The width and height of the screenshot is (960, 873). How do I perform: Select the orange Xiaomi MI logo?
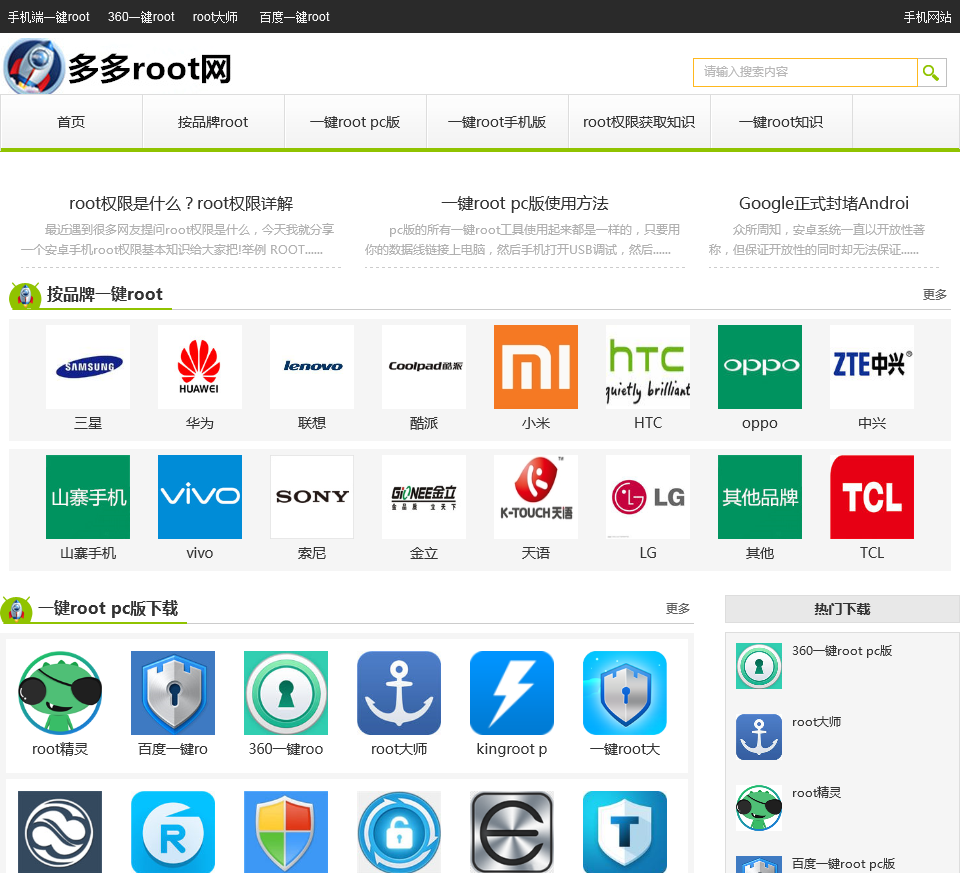coord(536,367)
